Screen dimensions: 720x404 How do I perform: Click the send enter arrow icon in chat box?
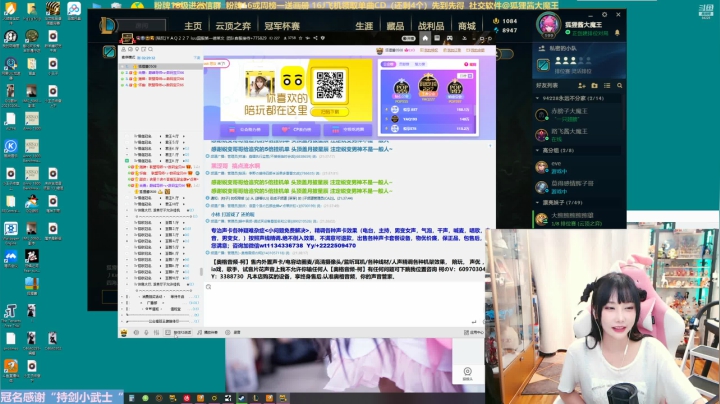pos(473,322)
